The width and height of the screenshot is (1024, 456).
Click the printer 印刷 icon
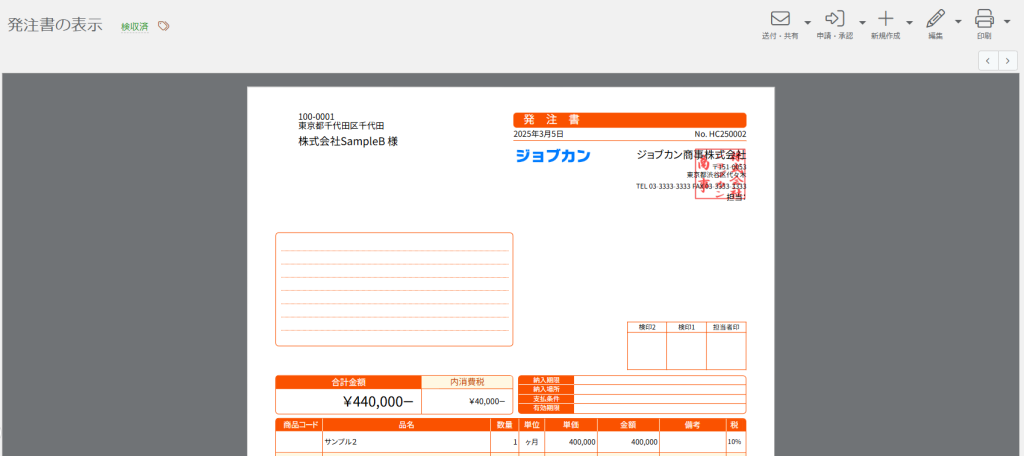click(984, 18)
